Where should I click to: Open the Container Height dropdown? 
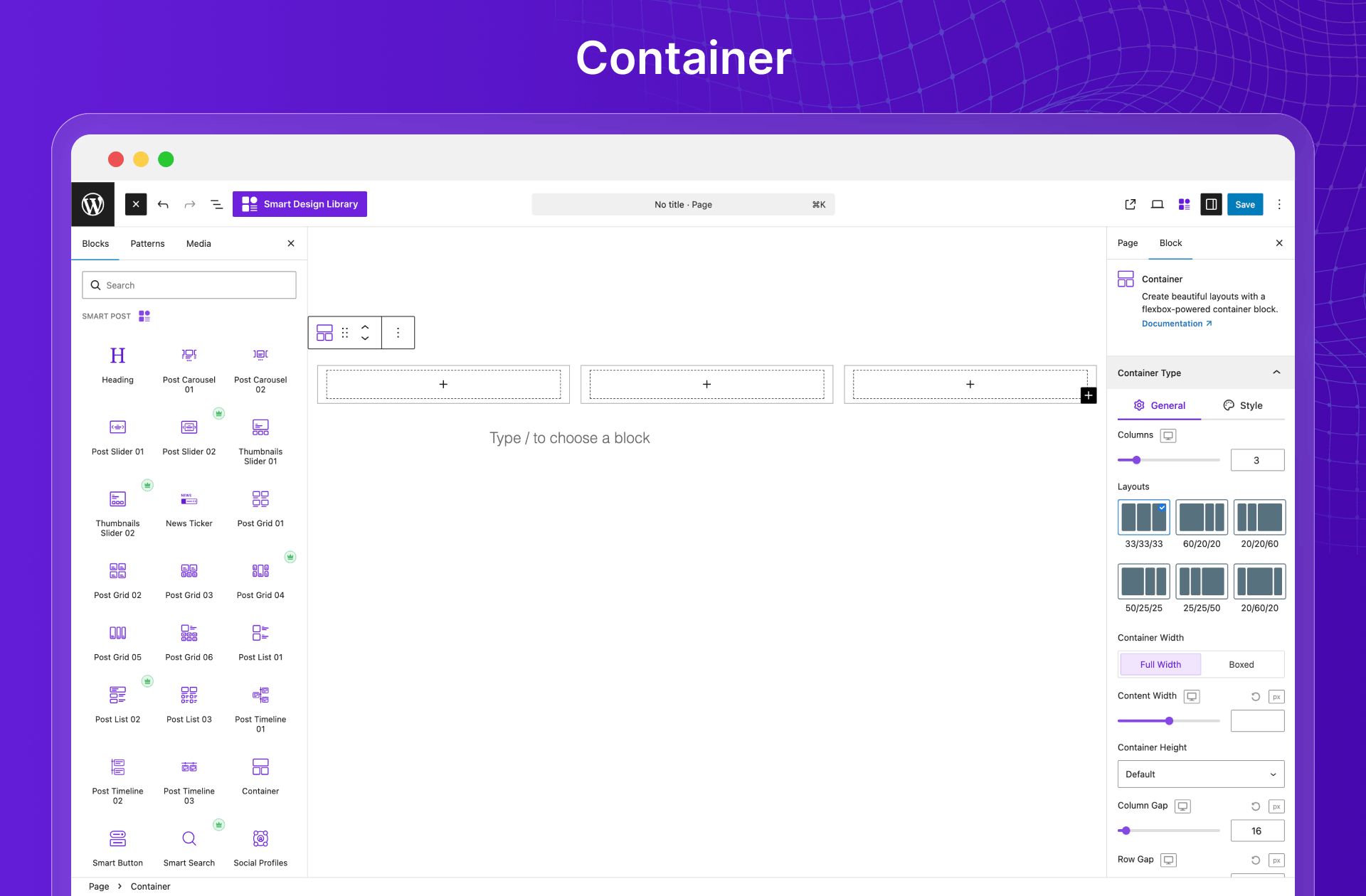pos(1200,774)
